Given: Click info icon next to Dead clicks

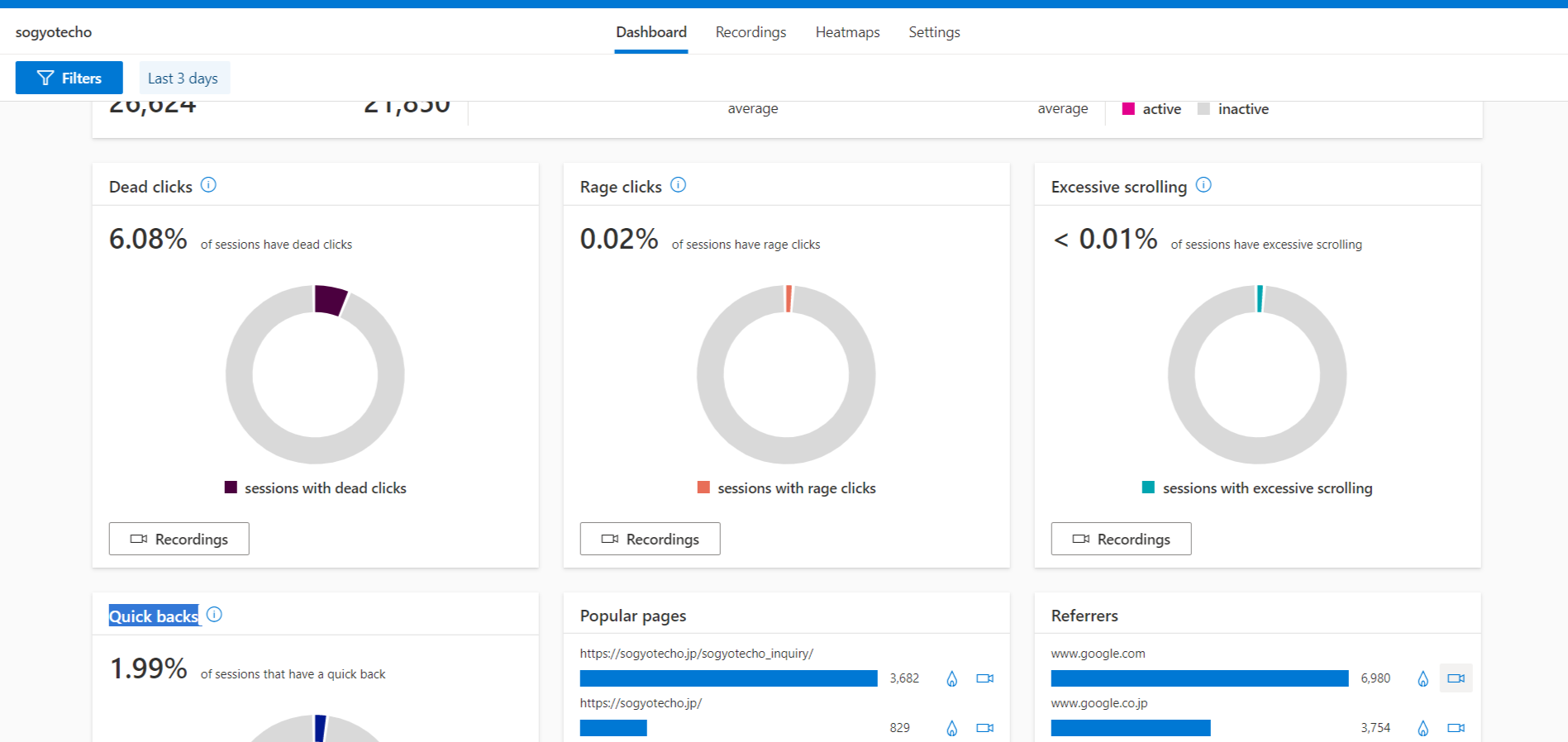Looking at the screenshot, I should pyautogui.click(x=208, y=185).
